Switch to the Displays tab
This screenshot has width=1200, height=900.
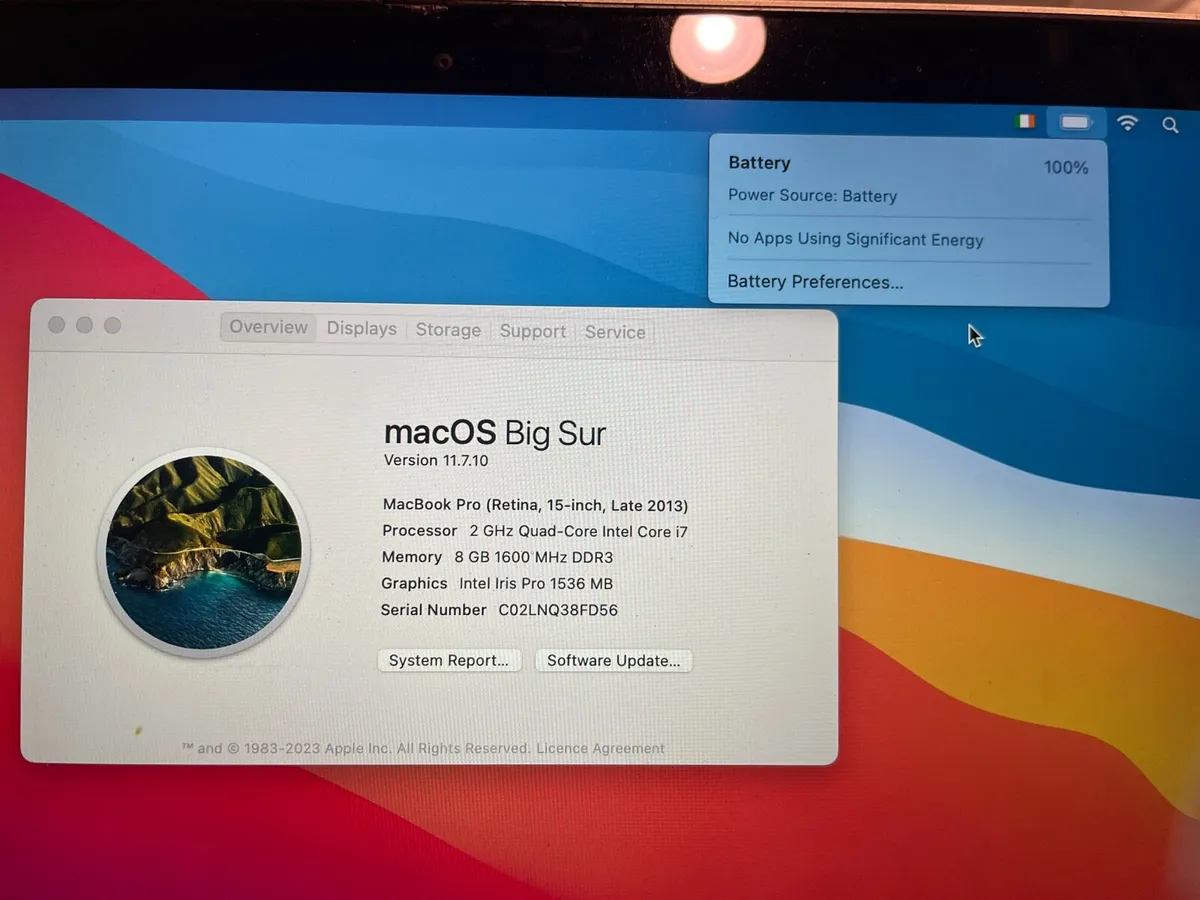361,329
